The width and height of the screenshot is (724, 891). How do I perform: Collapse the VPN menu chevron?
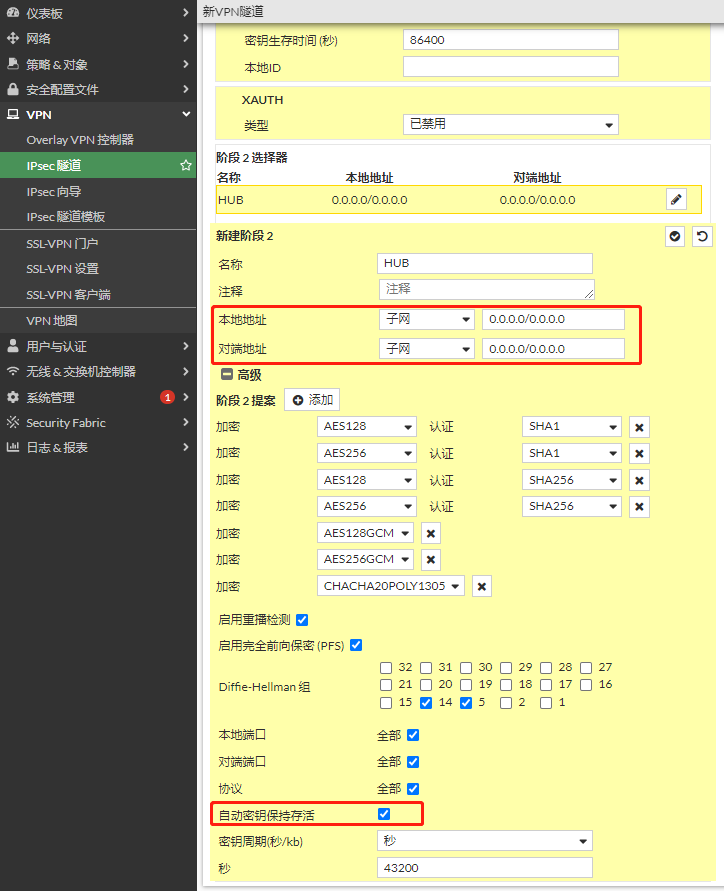pos(185,114)
